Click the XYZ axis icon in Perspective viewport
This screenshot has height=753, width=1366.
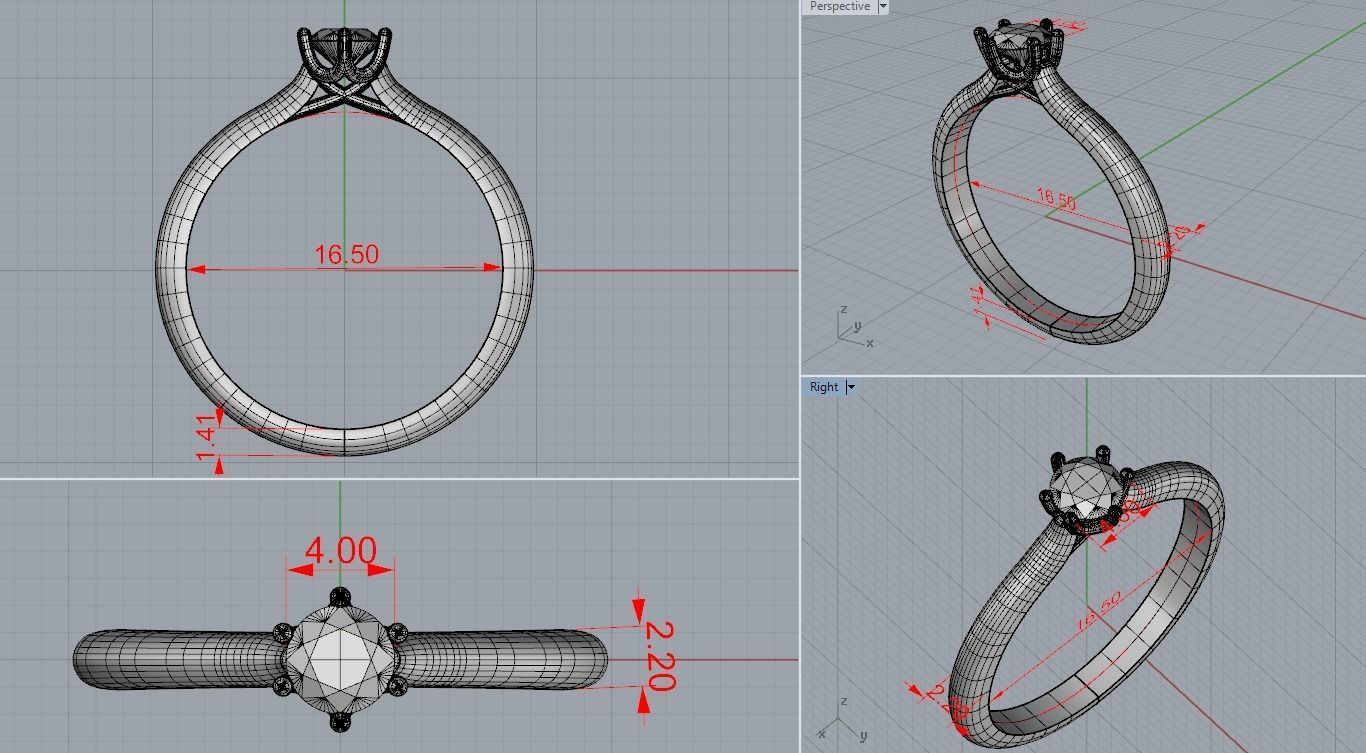point(853,327)
